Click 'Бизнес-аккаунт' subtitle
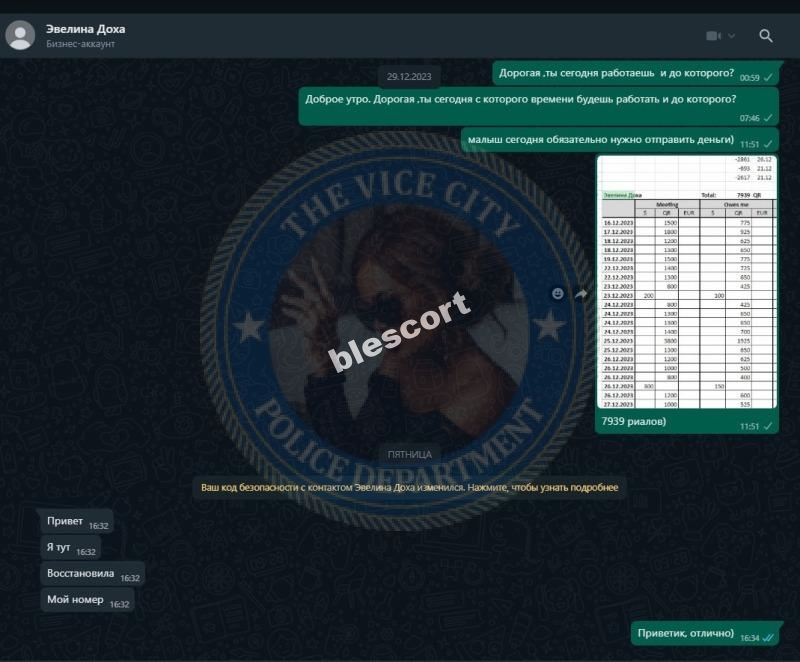This screenshot has width=800, height=662. pyautogui.click(x=81, y=44)
